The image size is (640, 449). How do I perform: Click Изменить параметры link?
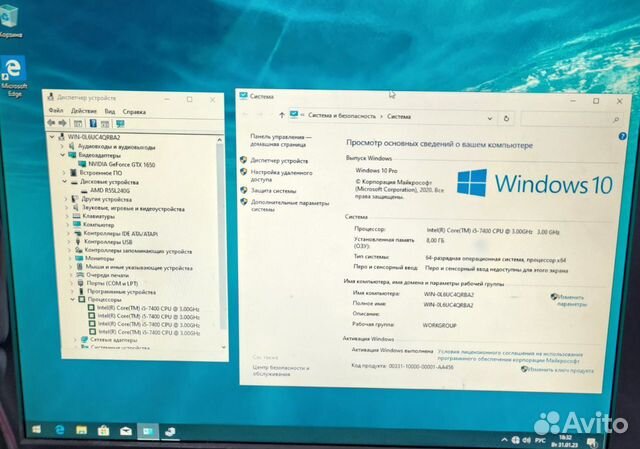pos(571,300)
